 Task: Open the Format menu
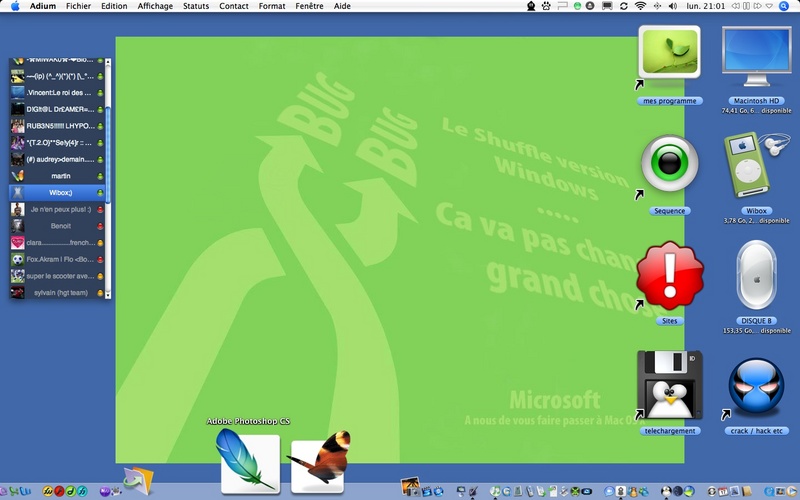tap(272, 6)
